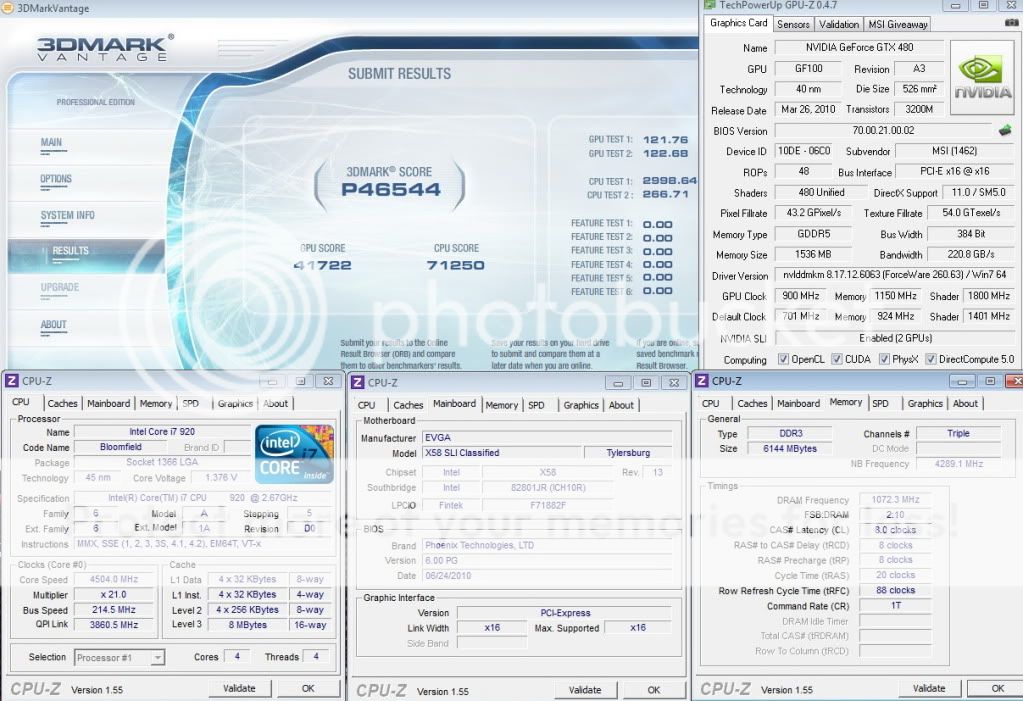
Task: Click the memory size value '6144 MBytes'
Action: click(x=789, y=449)
